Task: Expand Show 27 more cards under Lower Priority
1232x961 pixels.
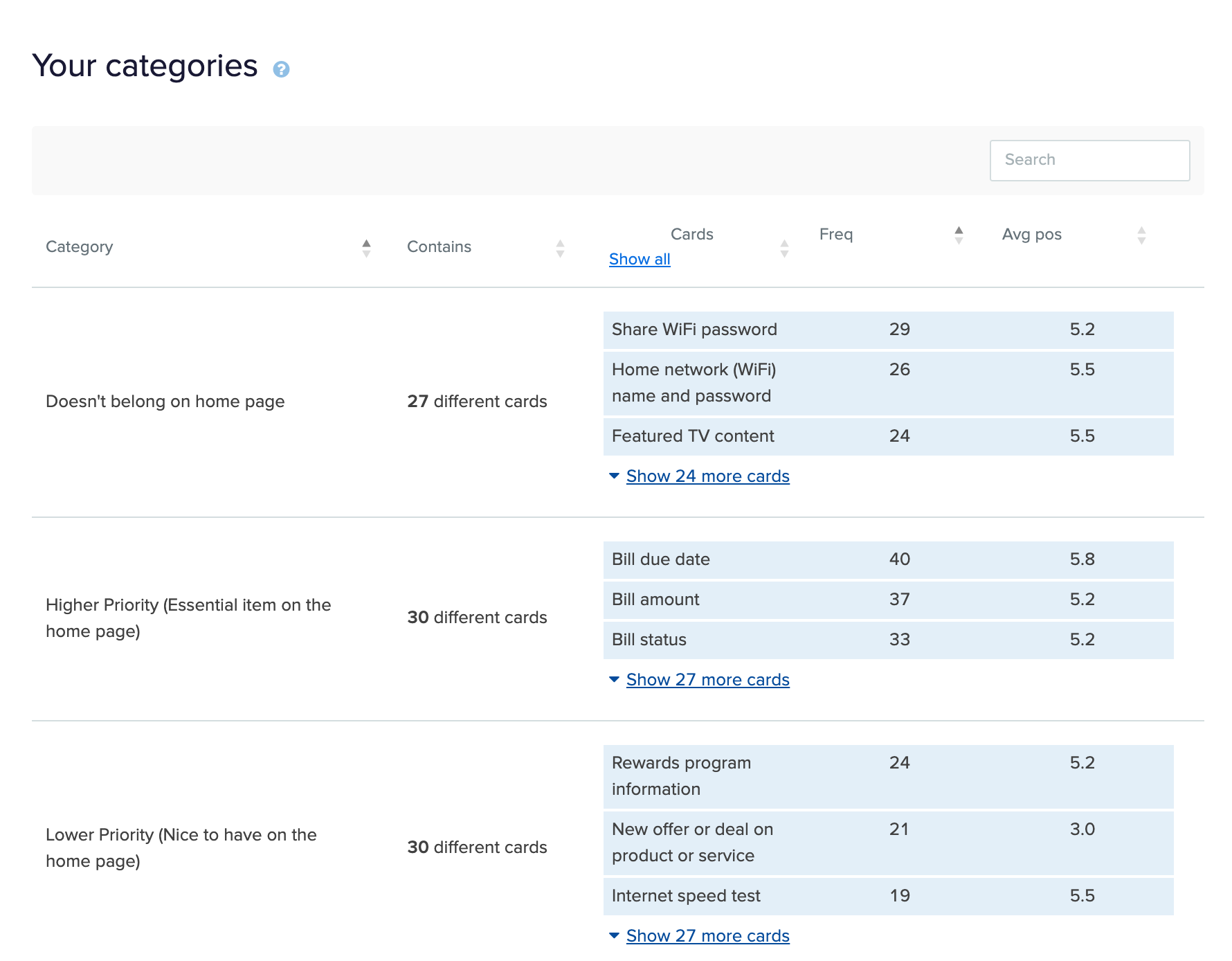Action: coord(707,936)
